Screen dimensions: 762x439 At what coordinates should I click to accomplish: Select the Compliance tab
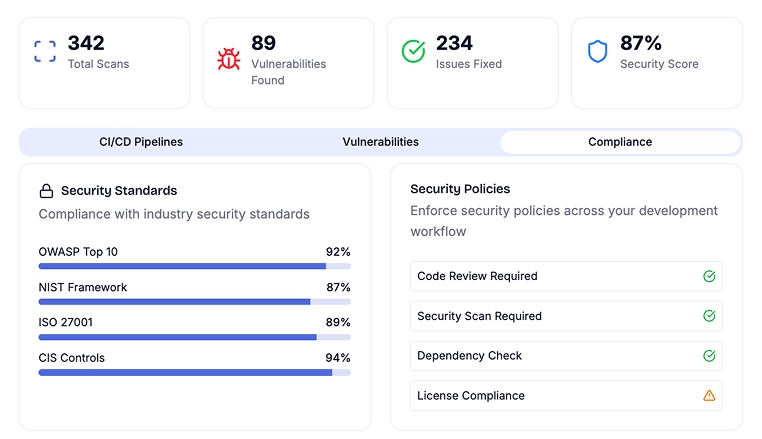coord(620,142)
